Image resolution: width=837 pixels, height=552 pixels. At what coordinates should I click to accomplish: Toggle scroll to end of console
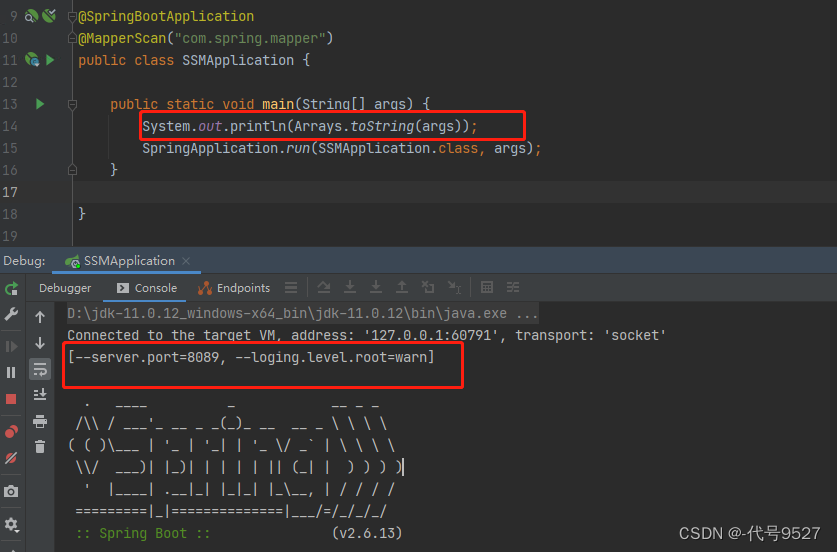40,395
